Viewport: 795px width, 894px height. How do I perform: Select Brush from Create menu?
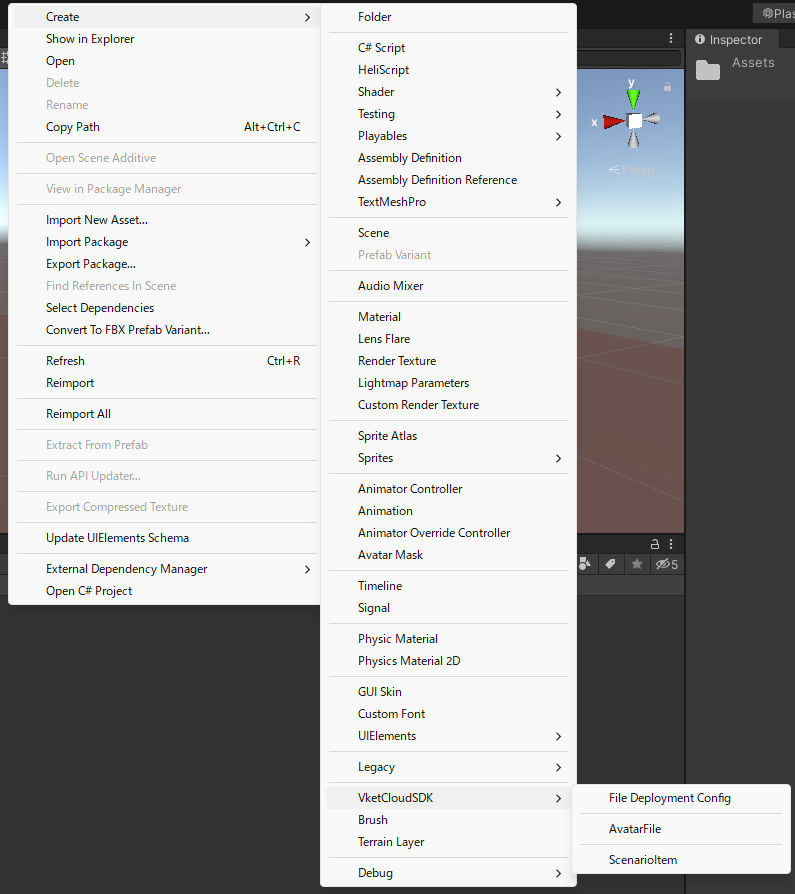(448, 820)
